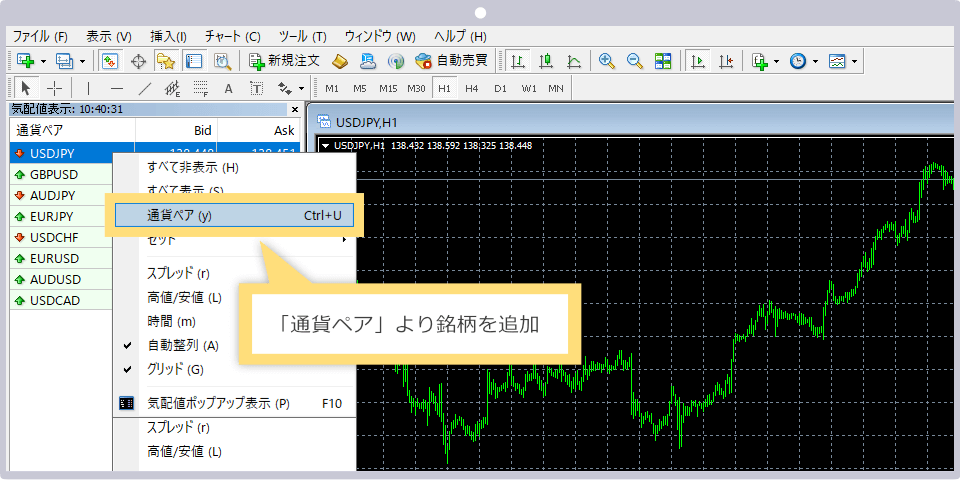This screenshot has height=480, width=960.
Task: Click the 新規注文 new order button
Action: (x=284, y=61)
